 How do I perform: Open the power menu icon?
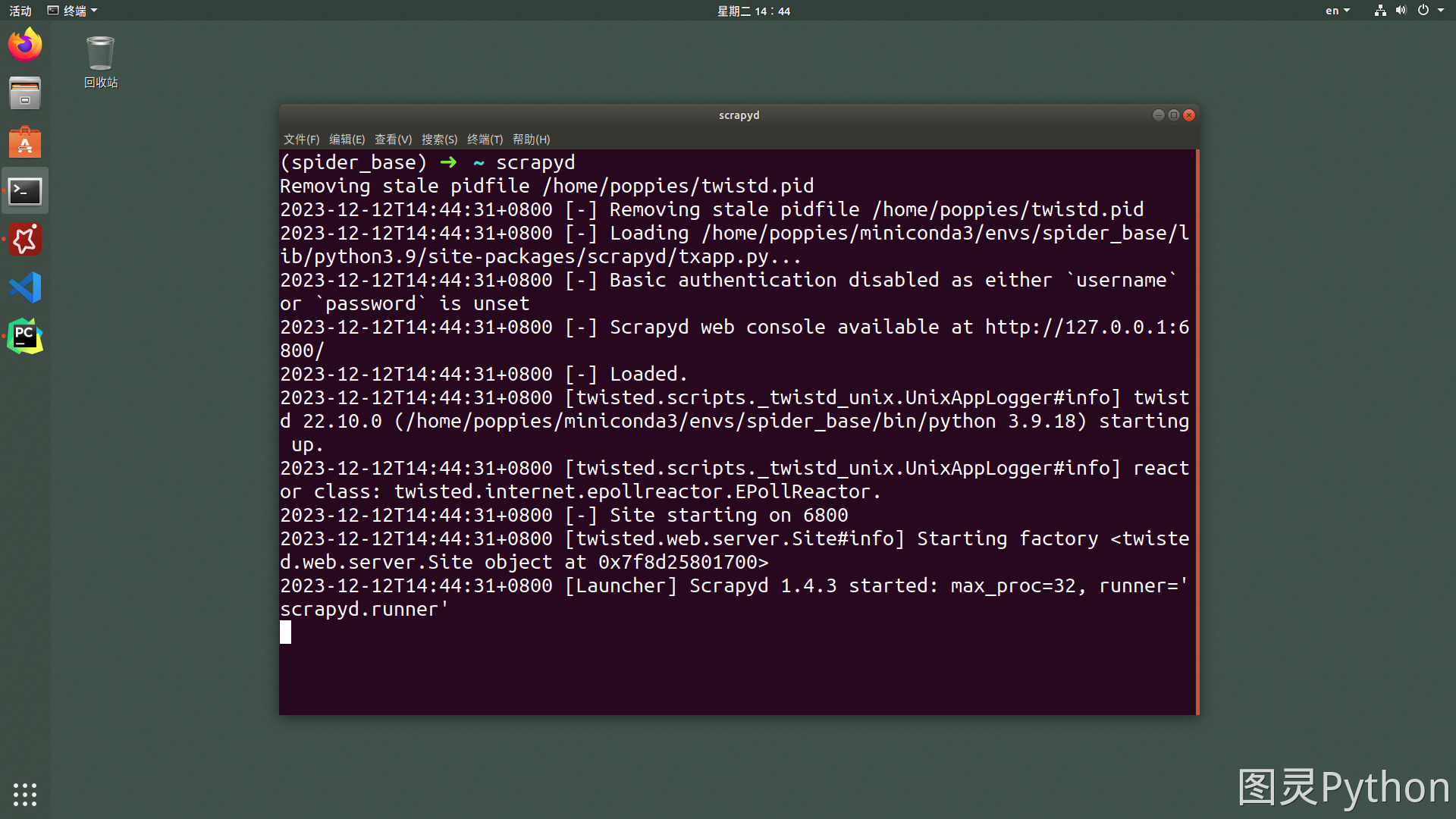(1423, 11)
